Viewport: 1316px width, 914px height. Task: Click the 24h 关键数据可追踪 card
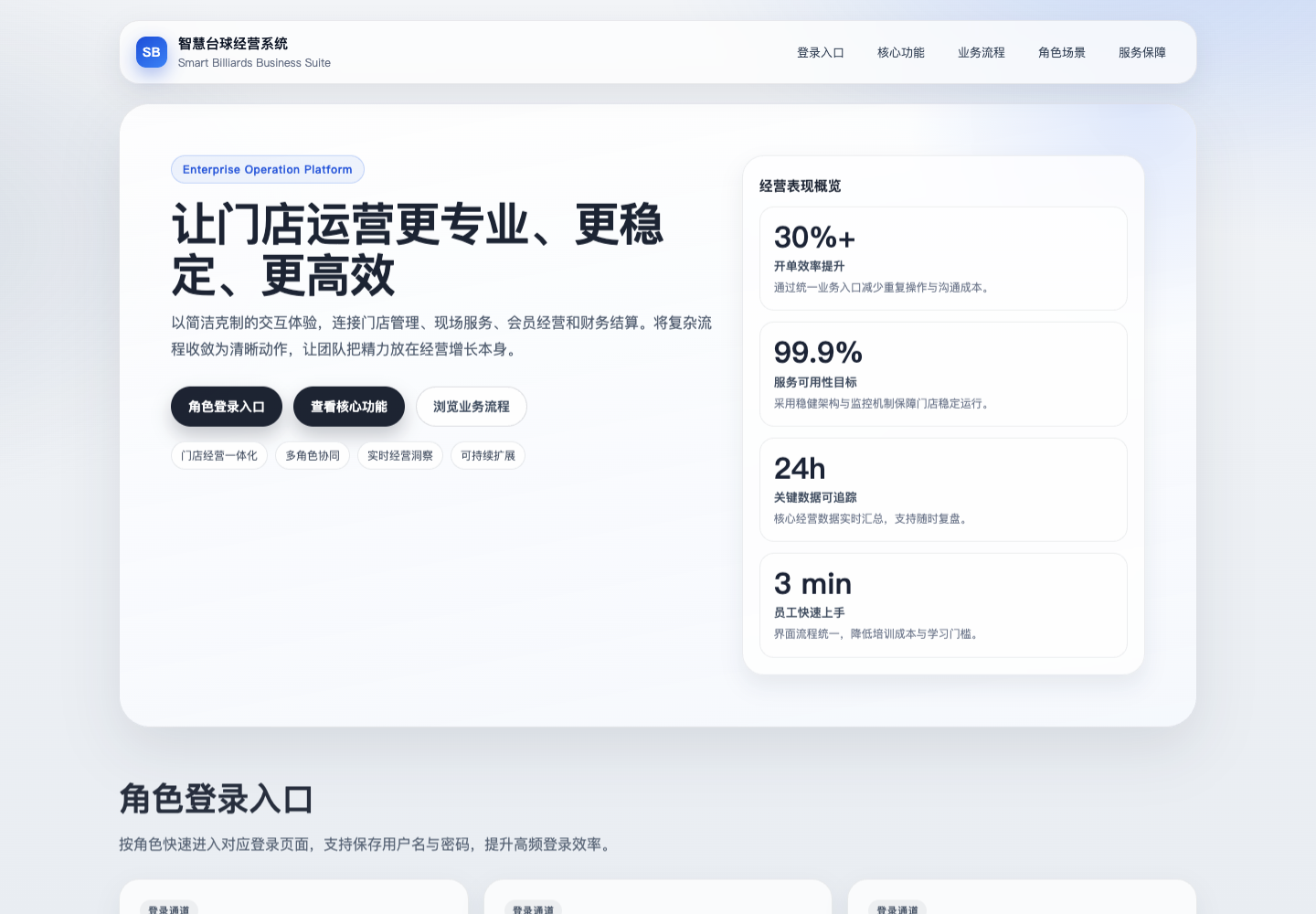coord(943,490)
